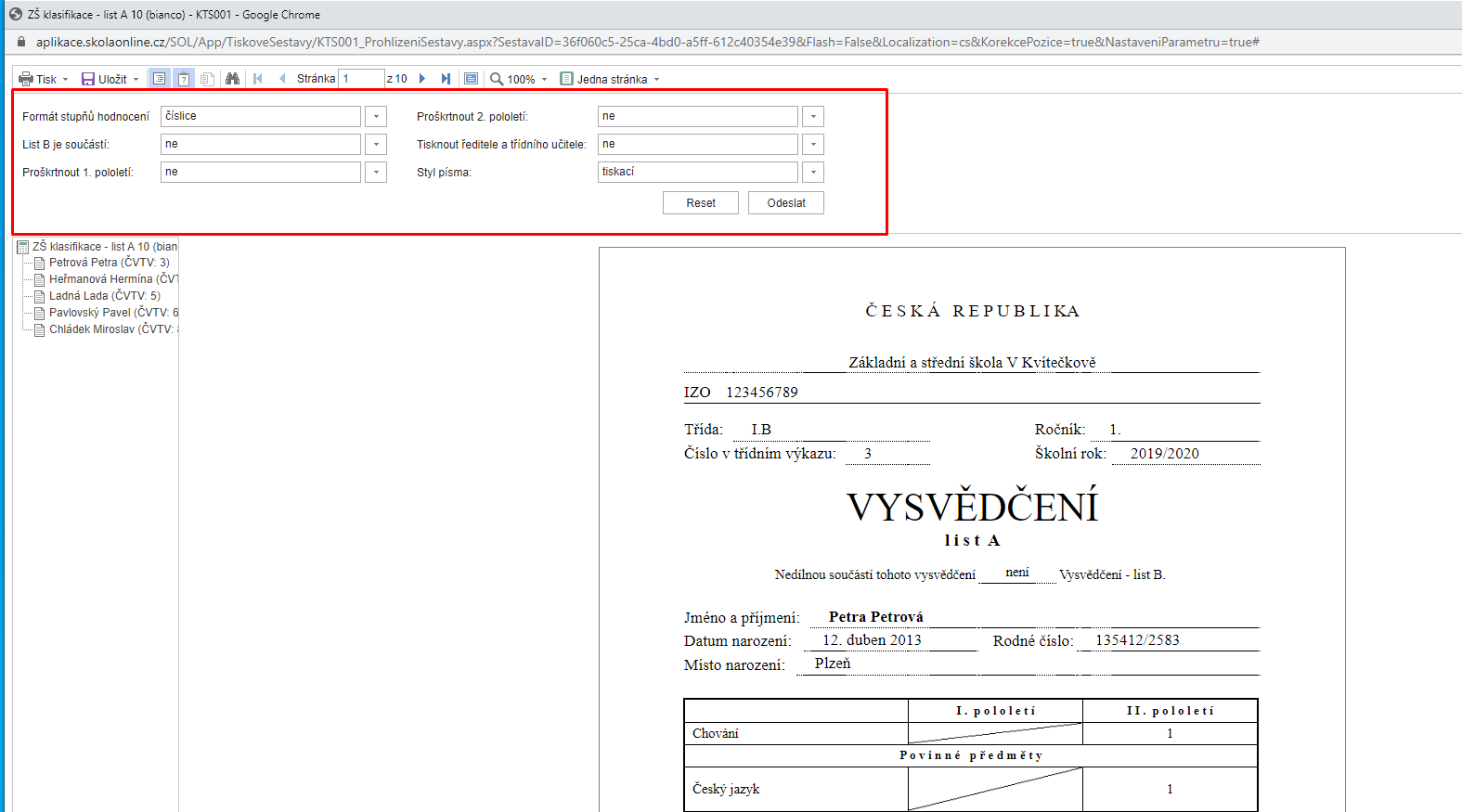Click the address bar padlock icon
This screenshot has height=812, width=1462.
pos(22,42)
